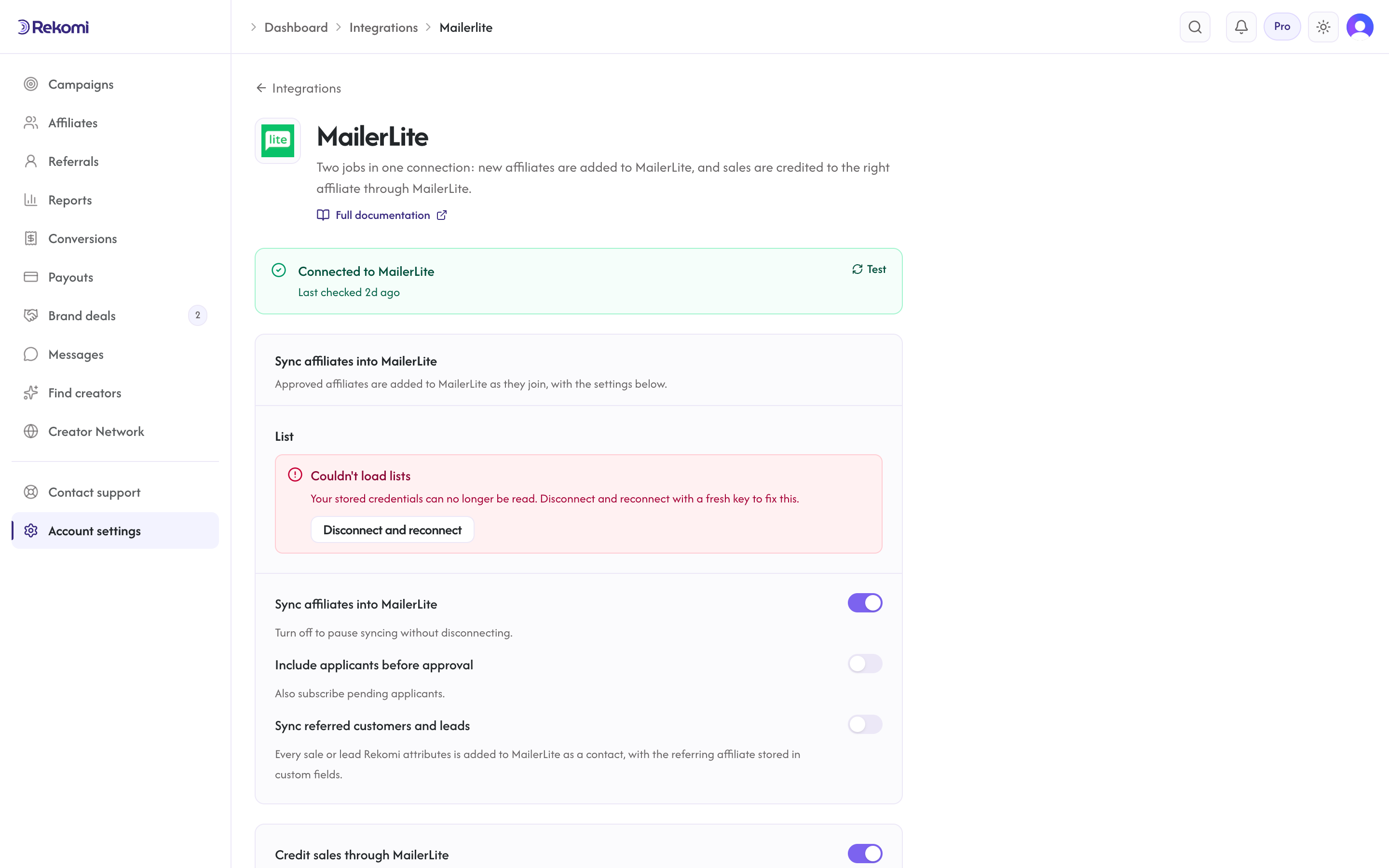
Task: Click the Referrals person icon
Action: pos(31,162)
